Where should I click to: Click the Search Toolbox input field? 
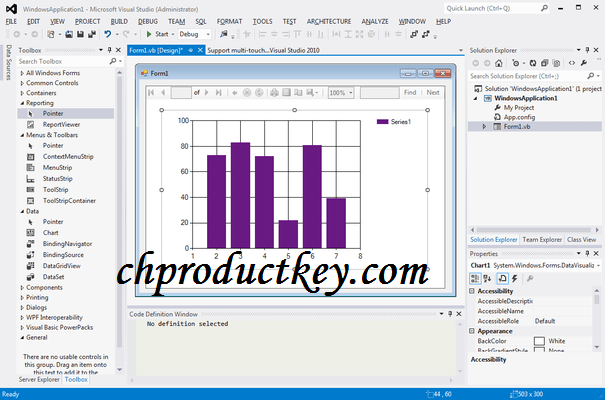click(x=64, y=61)
